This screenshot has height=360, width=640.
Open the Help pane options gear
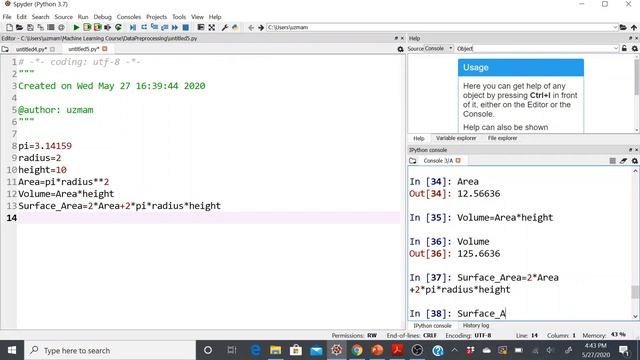pos(635,49)
